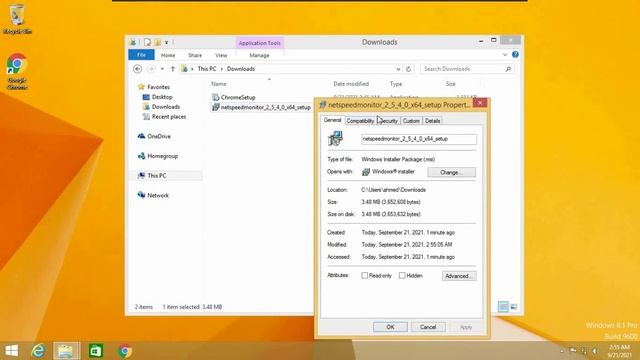Switch to the Custom tab
The image size is (640, 360).
pos(411,121)
